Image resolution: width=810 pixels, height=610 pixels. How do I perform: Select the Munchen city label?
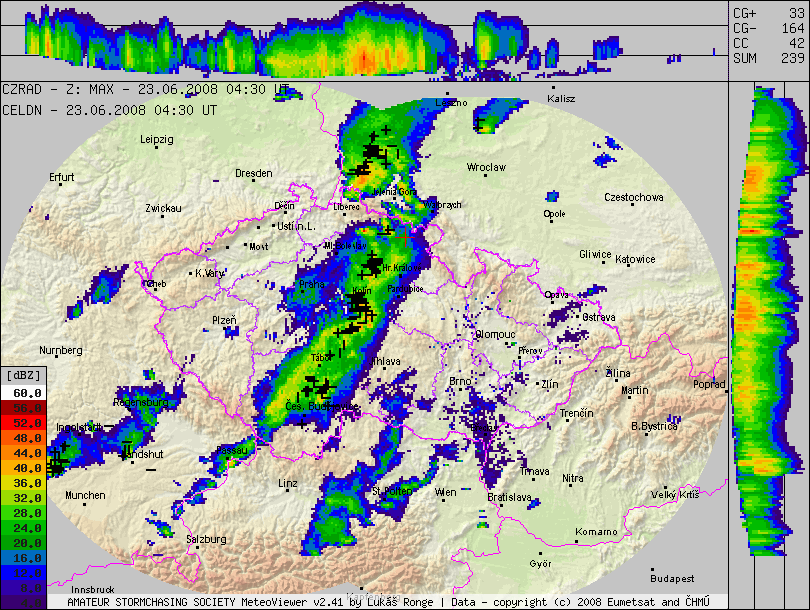coord(85,495)
